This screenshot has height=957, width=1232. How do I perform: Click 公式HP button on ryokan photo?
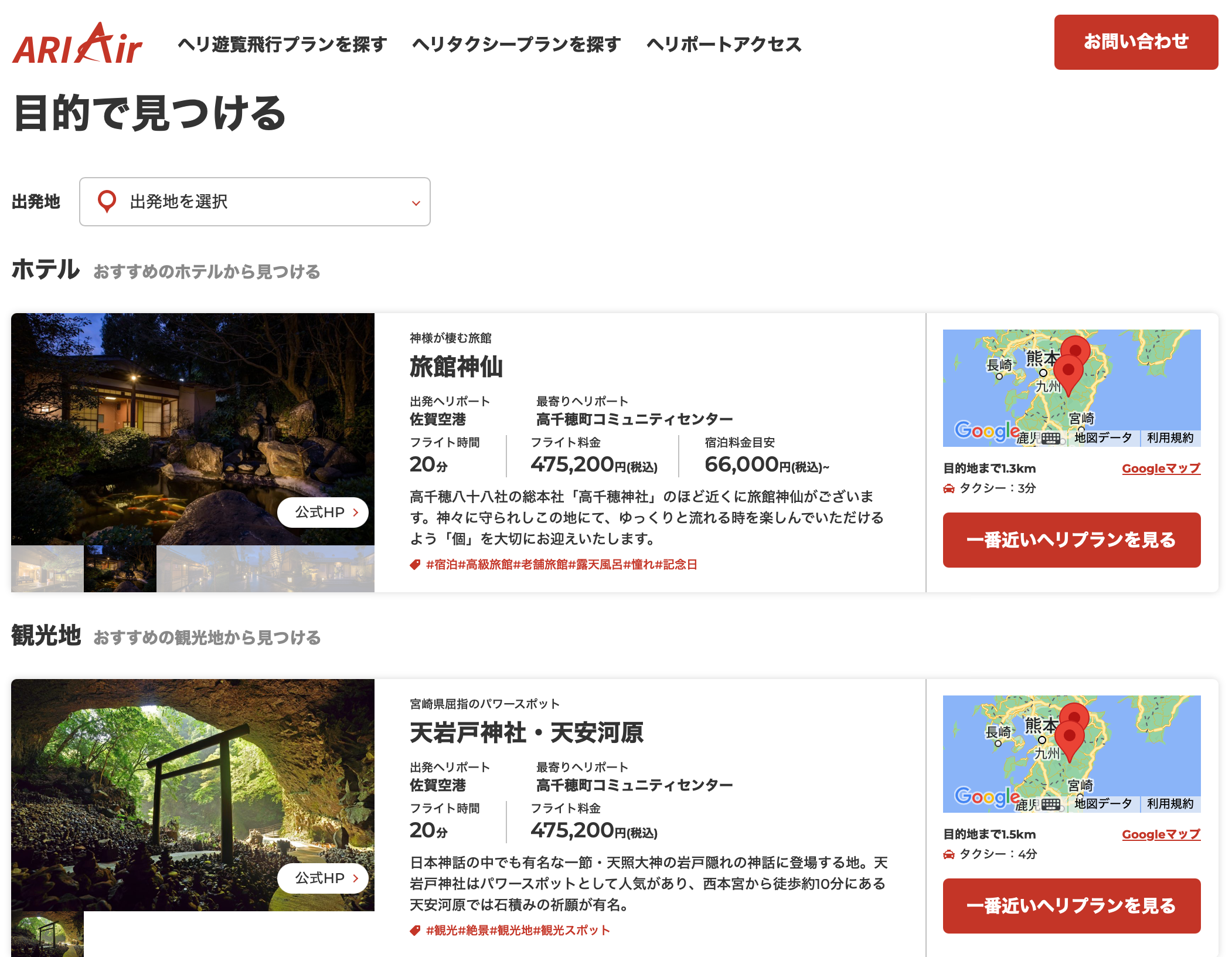[323, 512]
